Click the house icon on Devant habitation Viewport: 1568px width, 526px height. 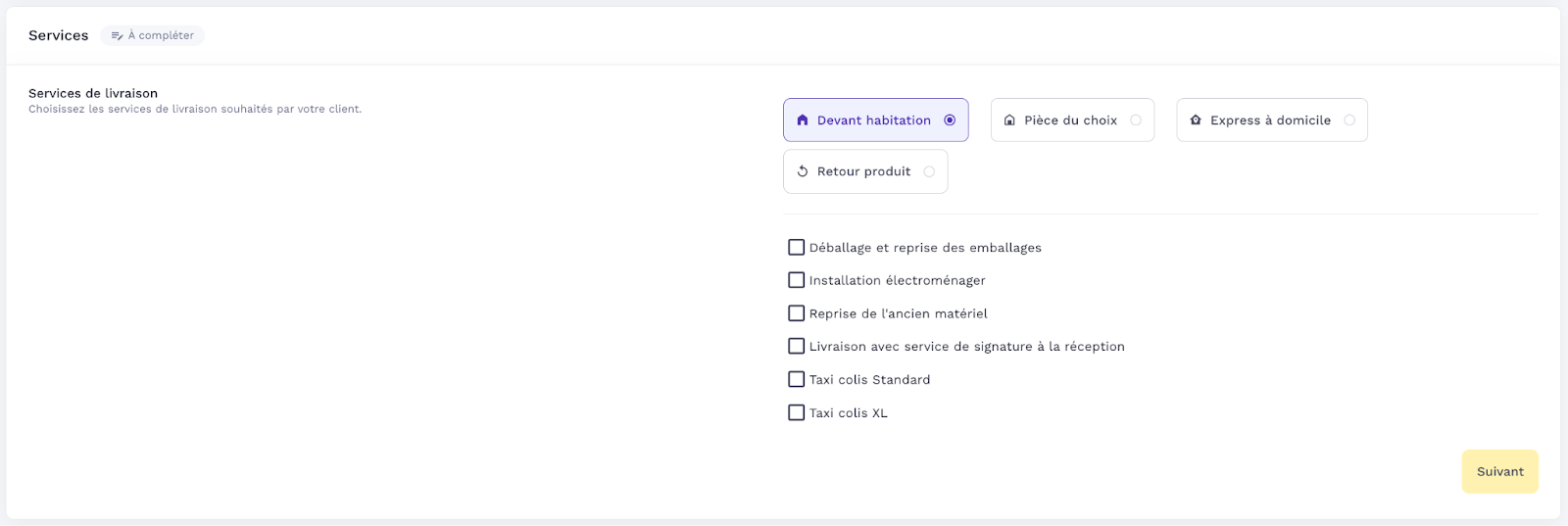point(803,120)
